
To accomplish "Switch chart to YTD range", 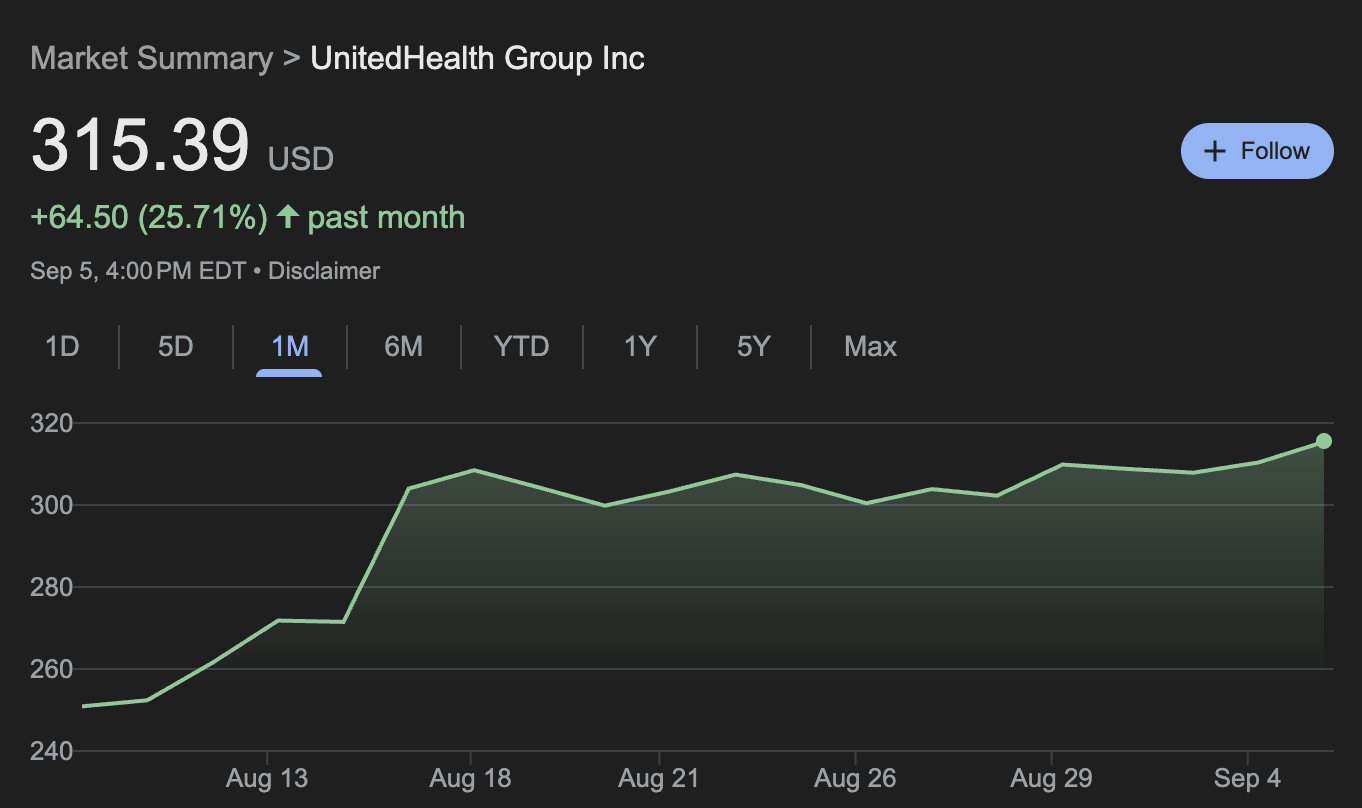I will coord(521,347).
